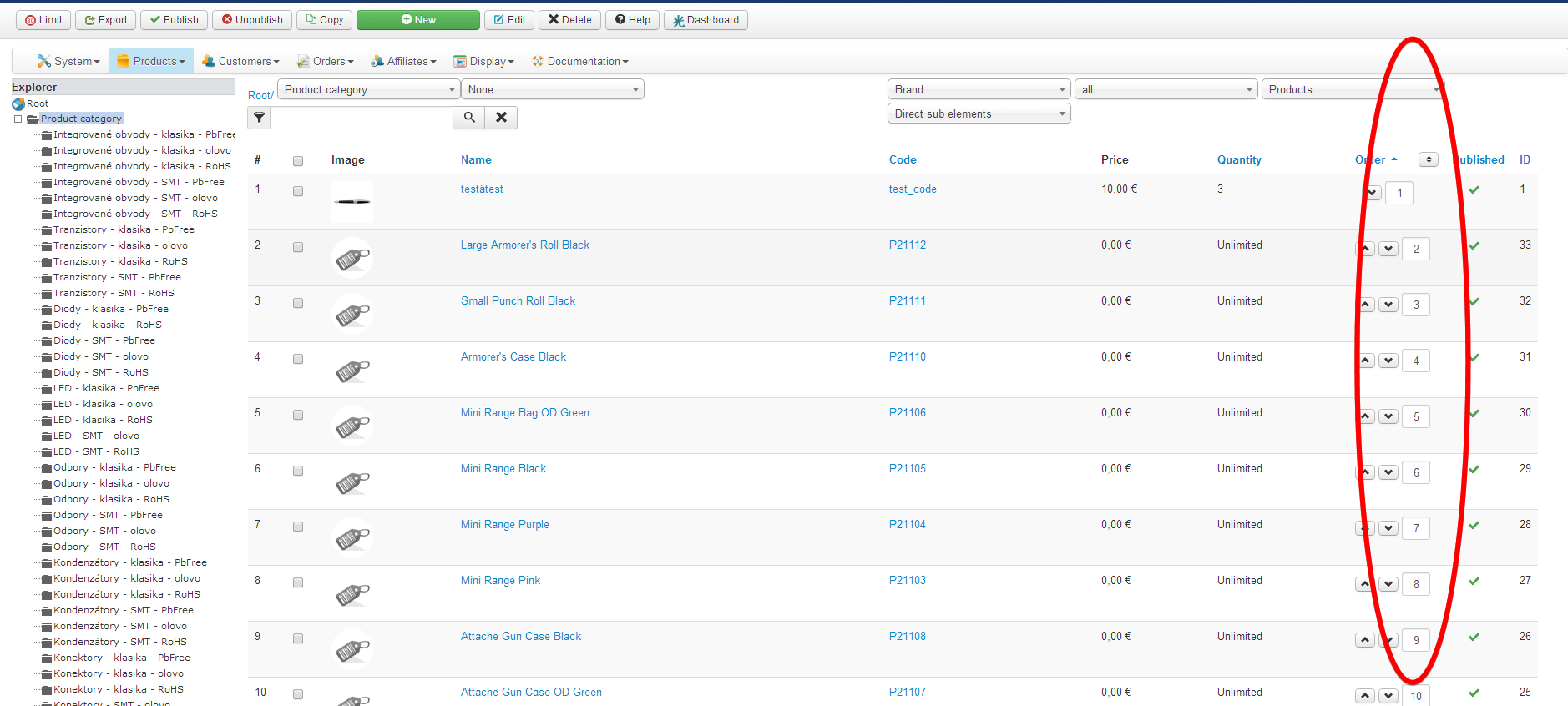The height and width of the screenshot is (706, 1568).
Task: Move Mini Range Black down
Action: 1388,472
